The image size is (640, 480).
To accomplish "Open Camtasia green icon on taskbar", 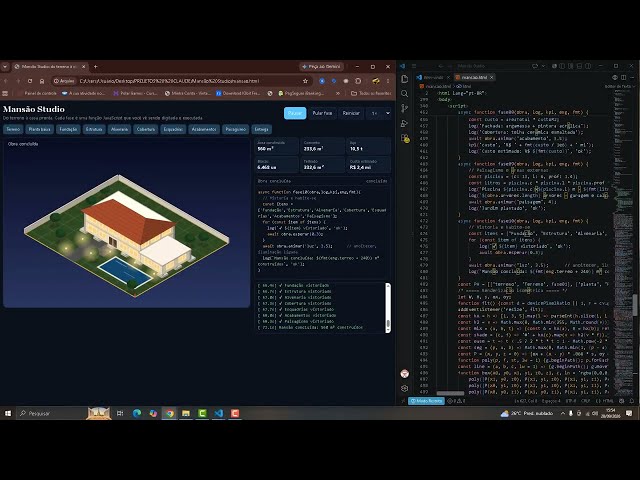I will [x=202, y=413].
